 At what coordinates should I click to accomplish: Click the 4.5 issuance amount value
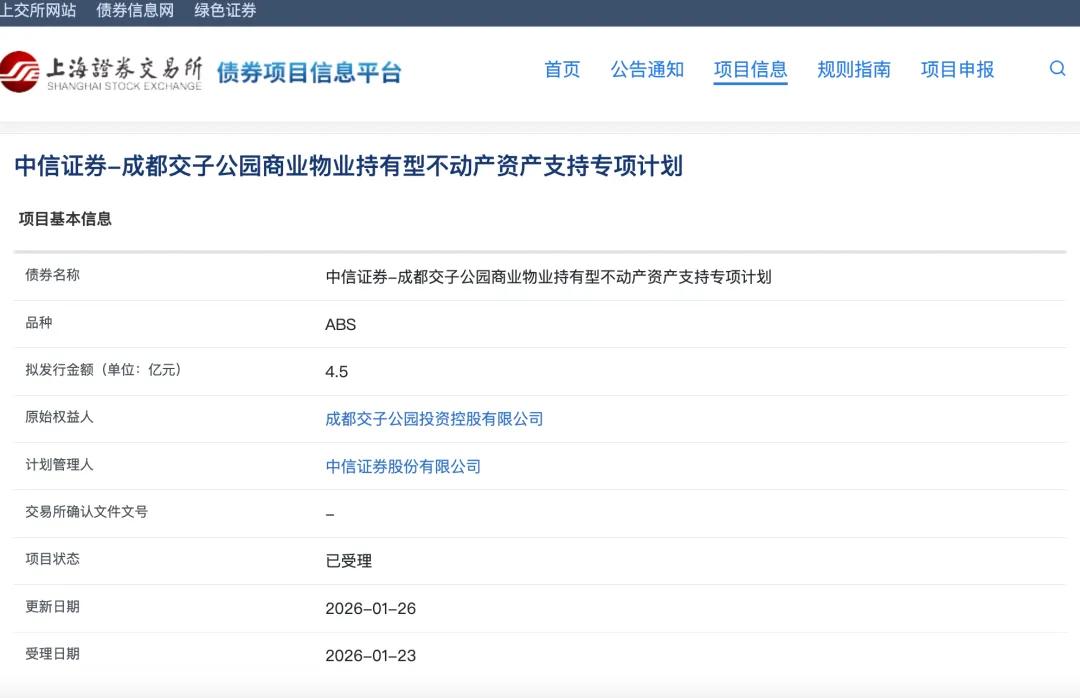337,371
